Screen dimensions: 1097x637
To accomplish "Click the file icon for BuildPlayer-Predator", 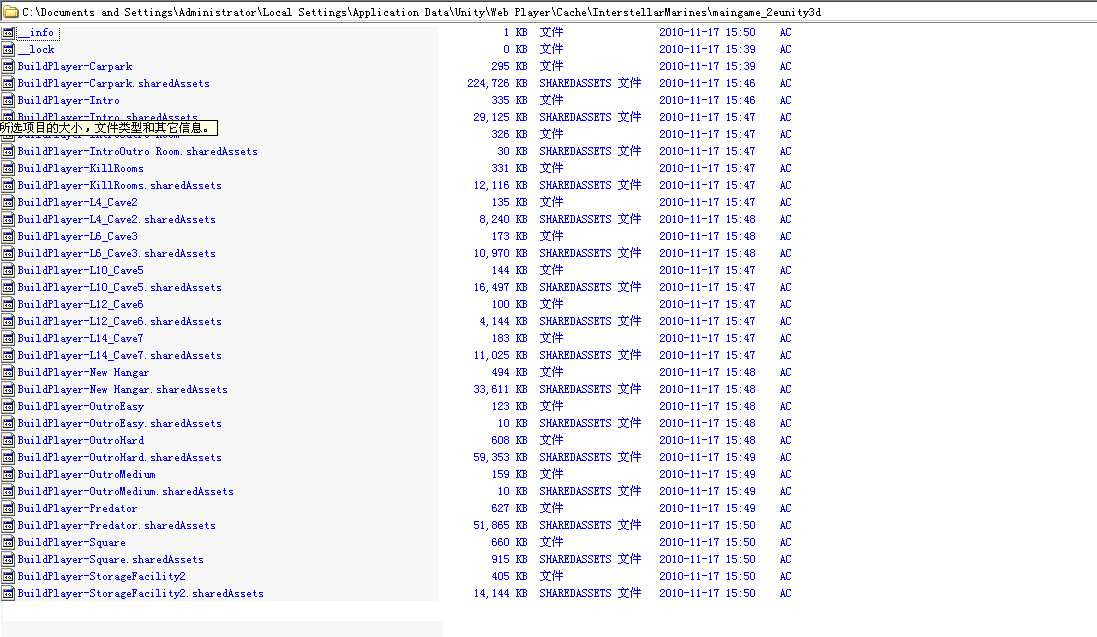I will [x=8, y=508].
